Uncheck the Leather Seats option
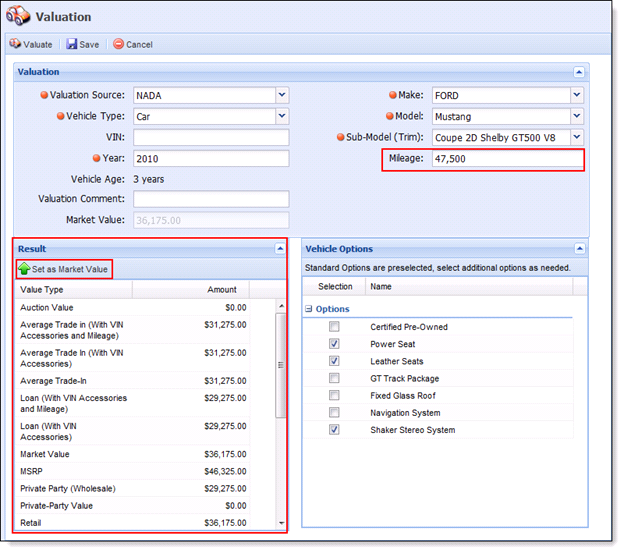This screenshot has width=624, height=550. coord(334,361)
